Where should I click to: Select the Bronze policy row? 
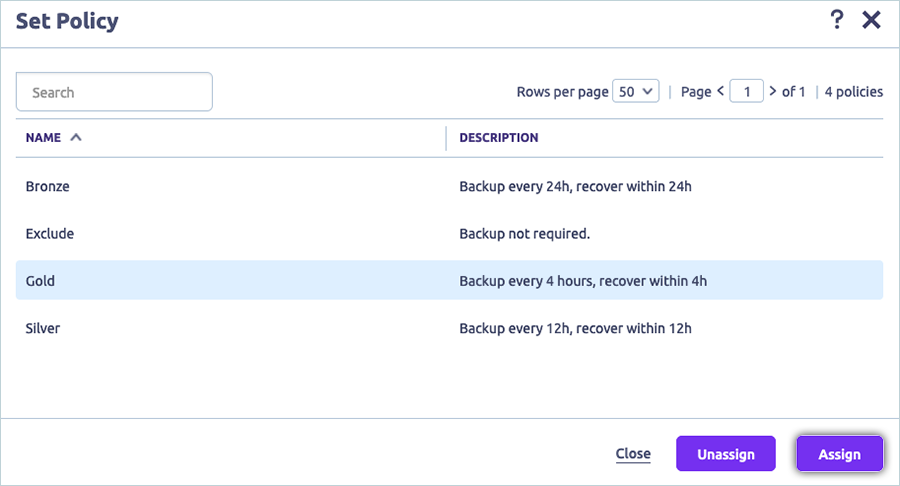[48, 186]
